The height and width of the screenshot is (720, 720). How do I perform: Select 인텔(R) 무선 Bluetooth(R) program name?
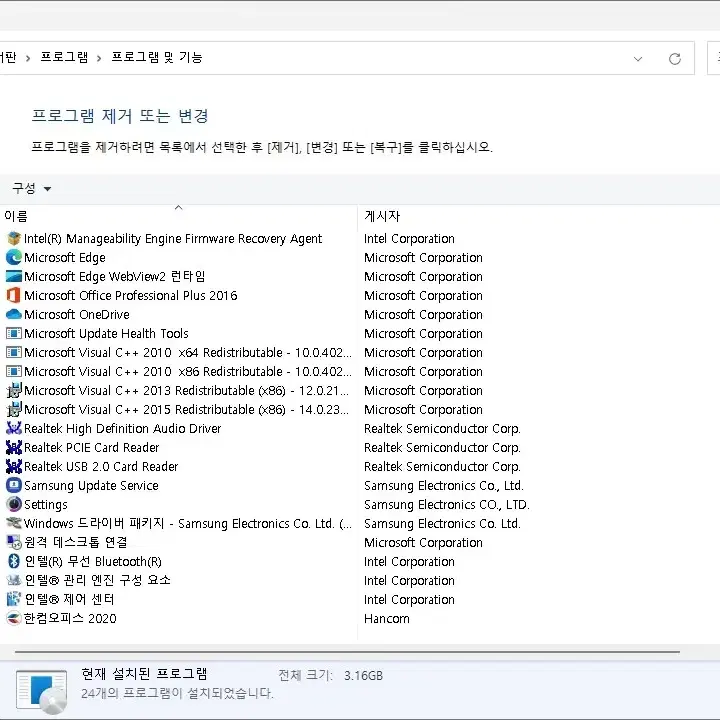93,562
